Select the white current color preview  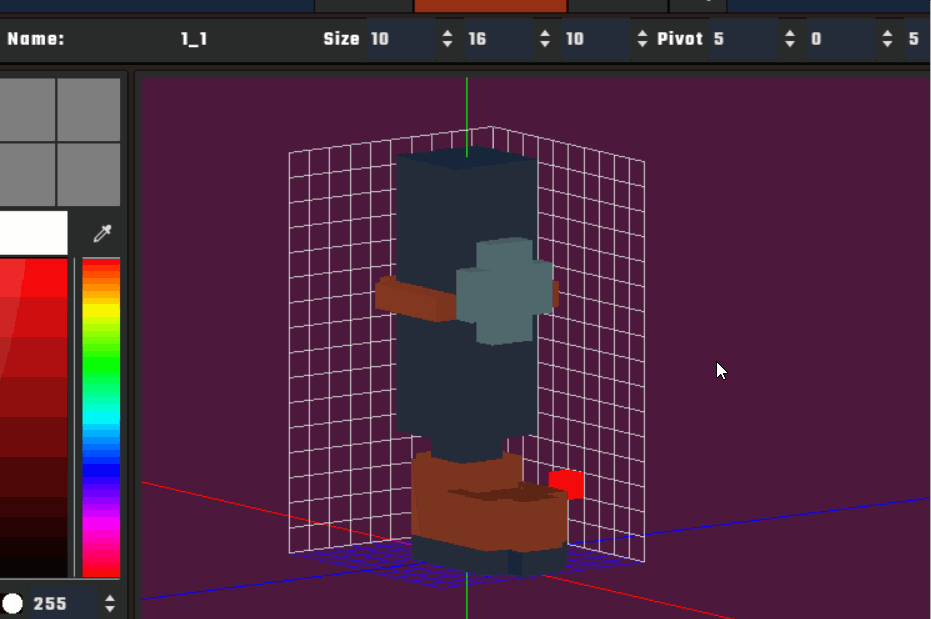(34, 233)
